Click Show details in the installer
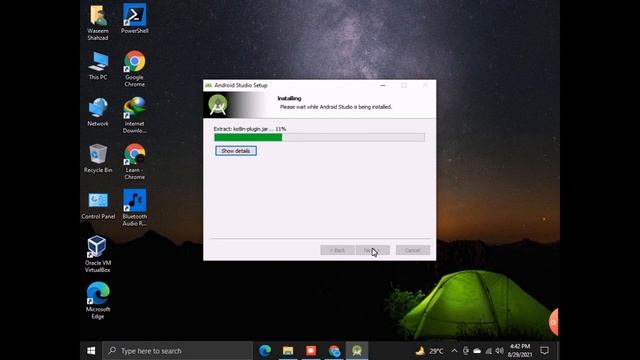640x360 pixels. point(236,151)
